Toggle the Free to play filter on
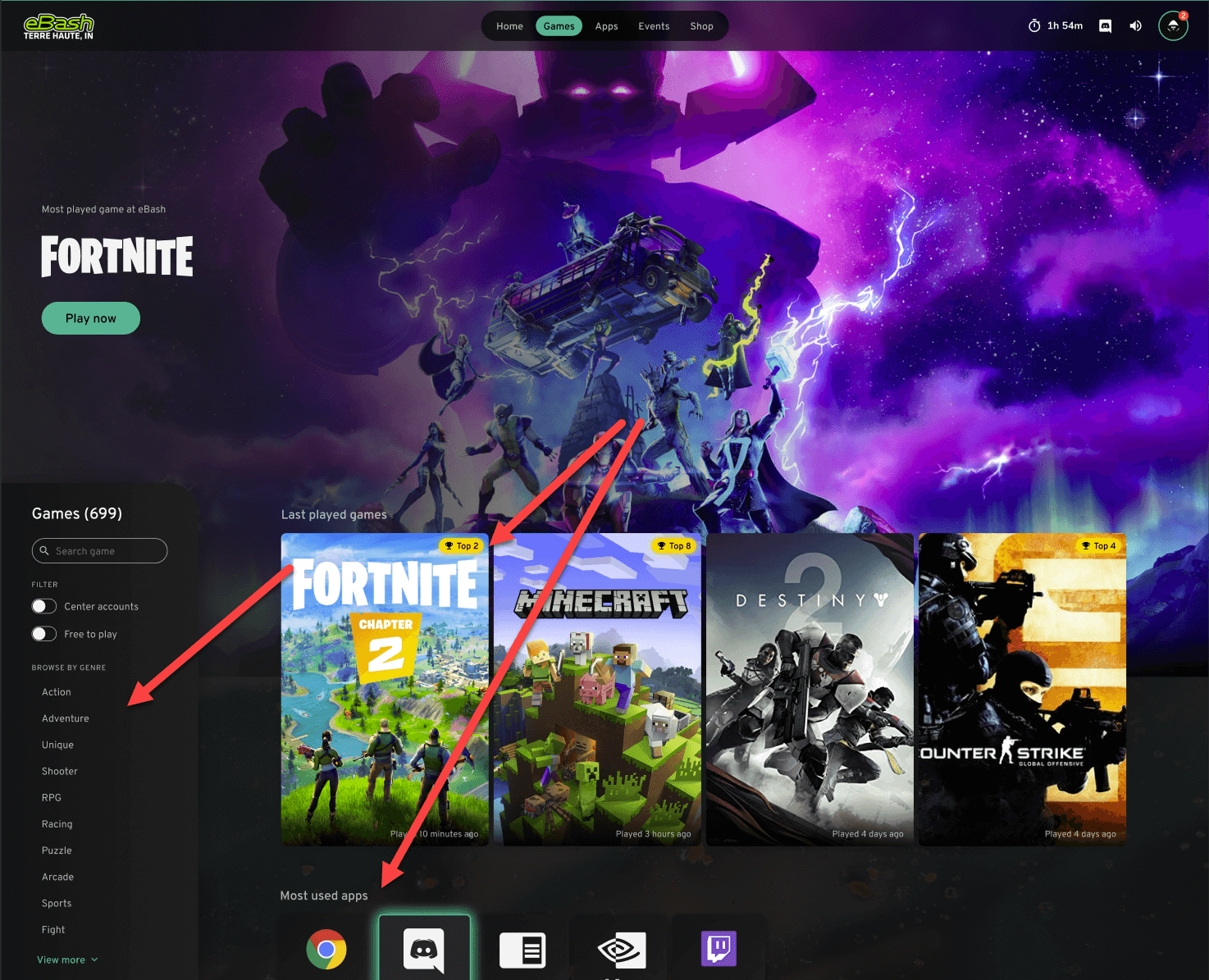This screenshot has height=980, width=1209. tap(43, 634)
